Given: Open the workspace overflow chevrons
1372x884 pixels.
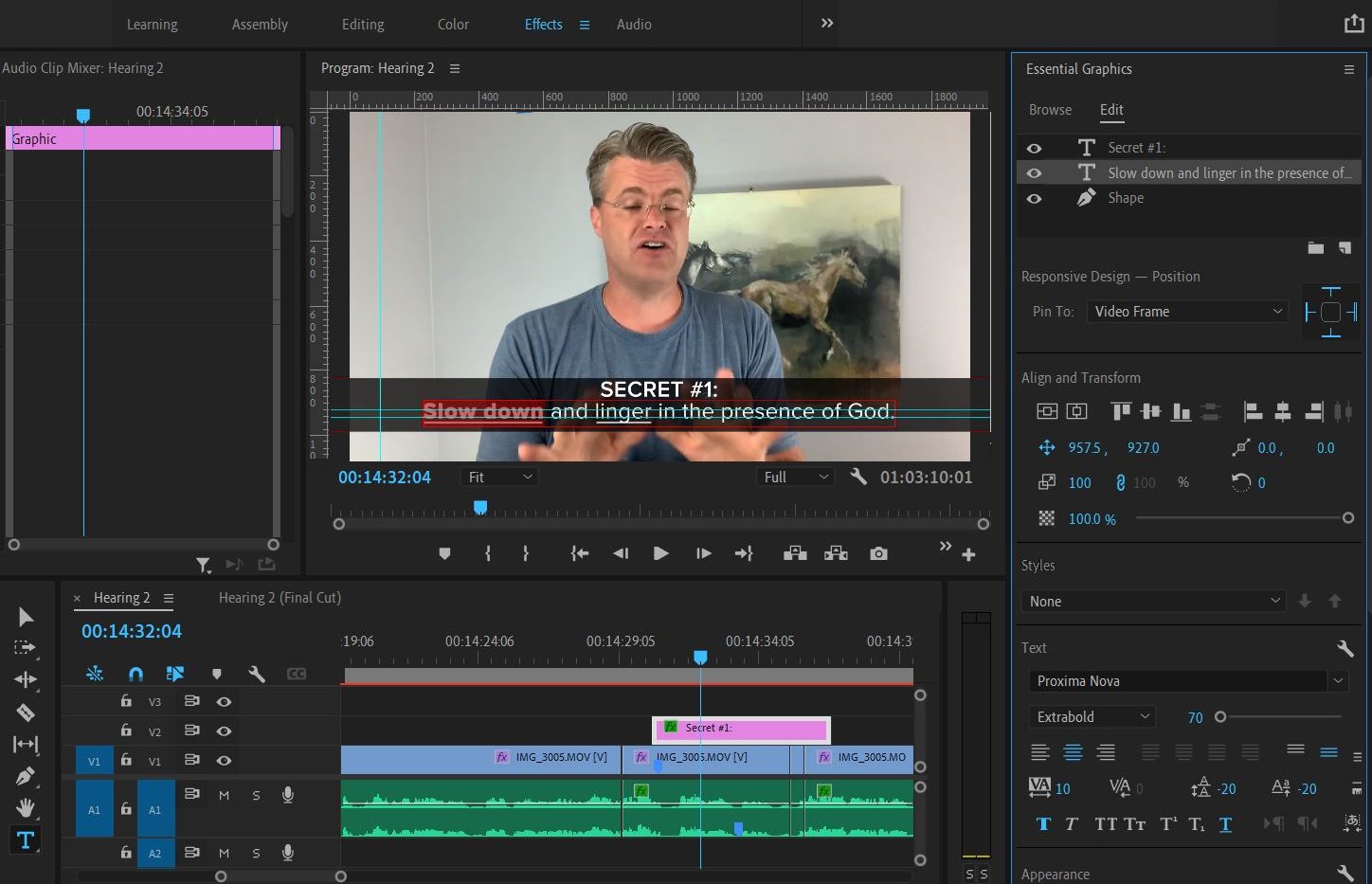Looking at the screenshot, I should 827,23.
